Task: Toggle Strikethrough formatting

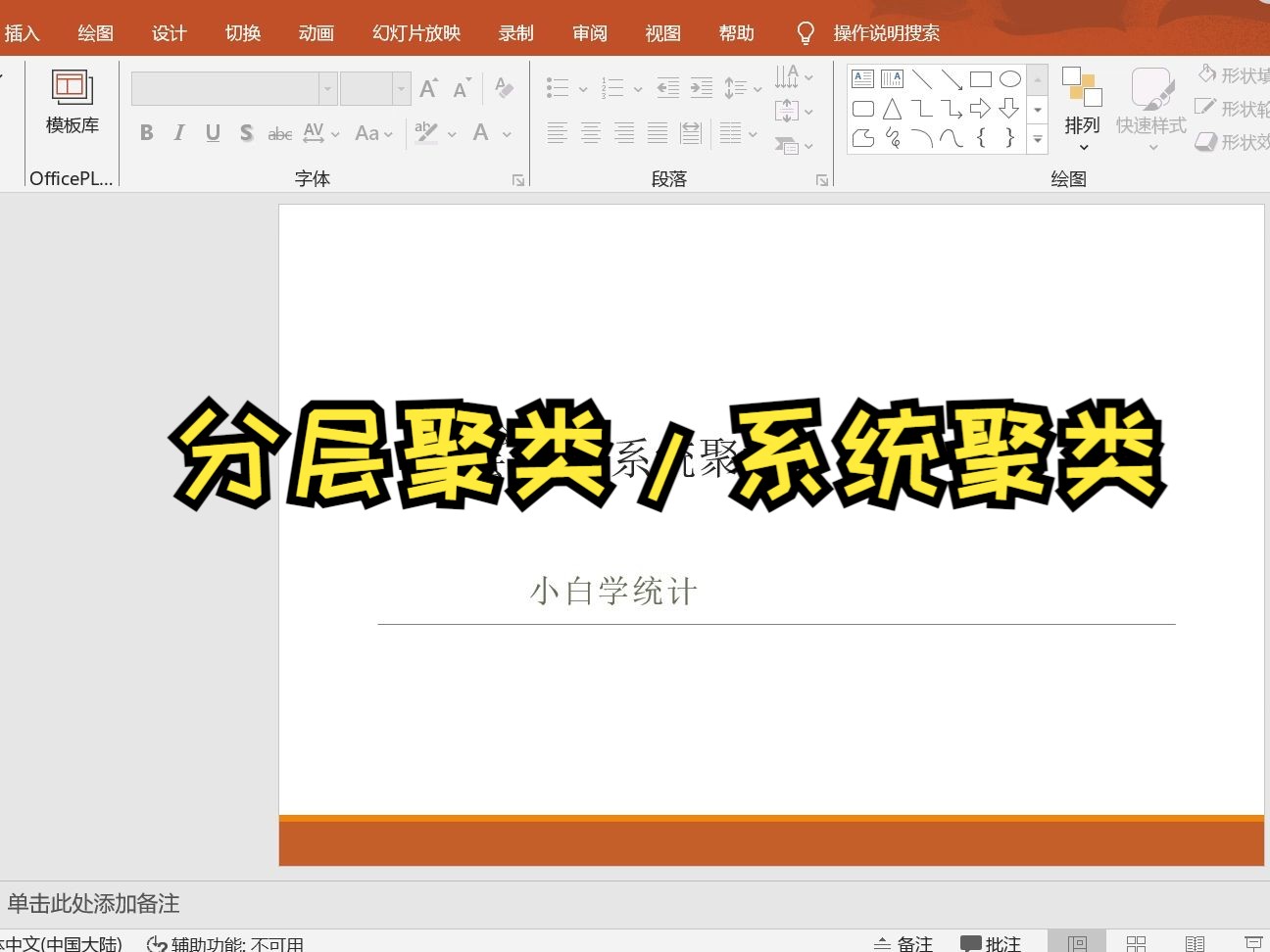Action: point(279,133)
